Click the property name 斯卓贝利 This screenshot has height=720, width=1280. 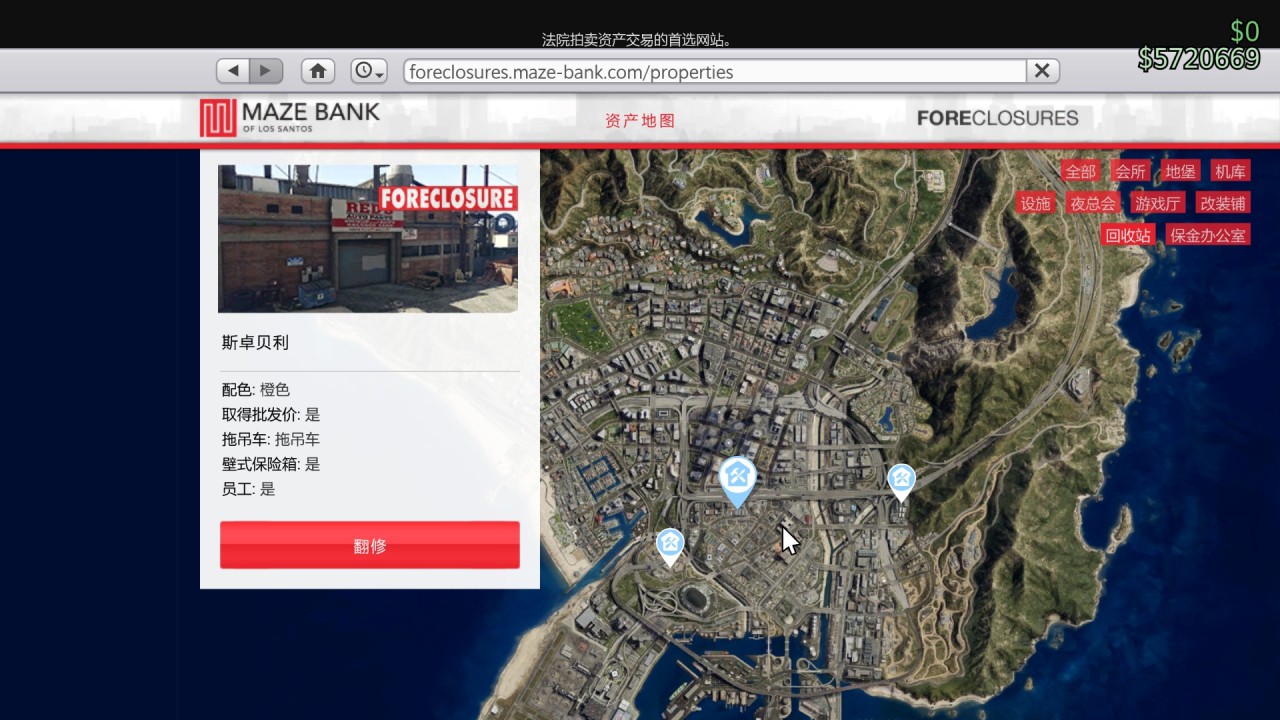point(255,342)
